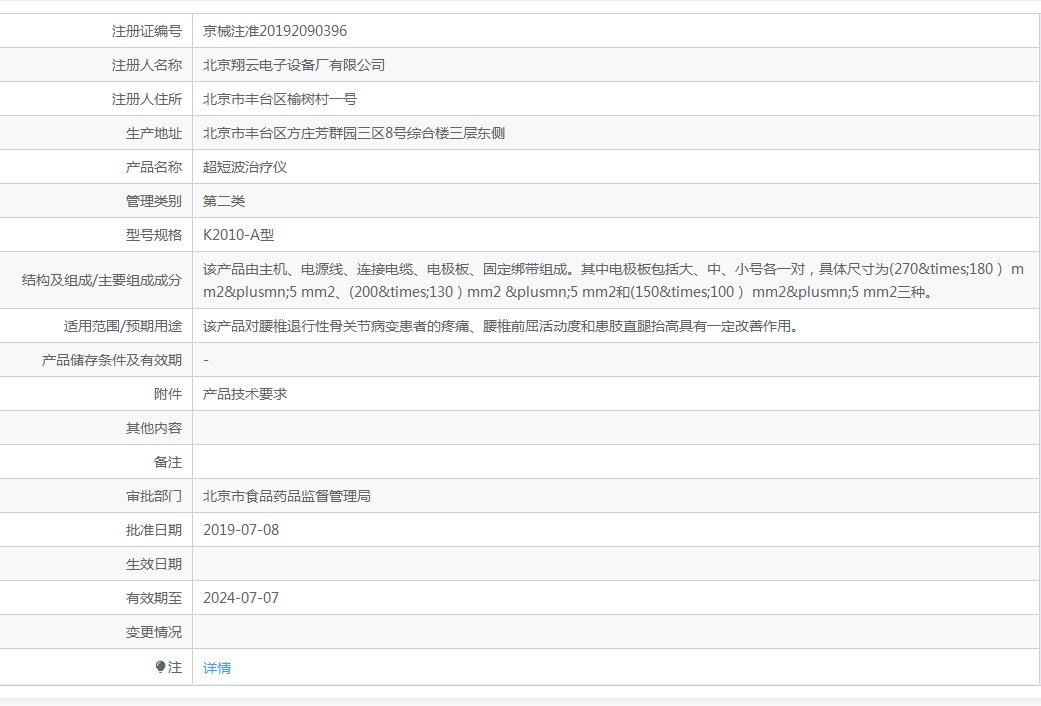Click the lightbulb icon beside 注
1041x706 pixels.
pyautogui.click(x=160, y=667)
